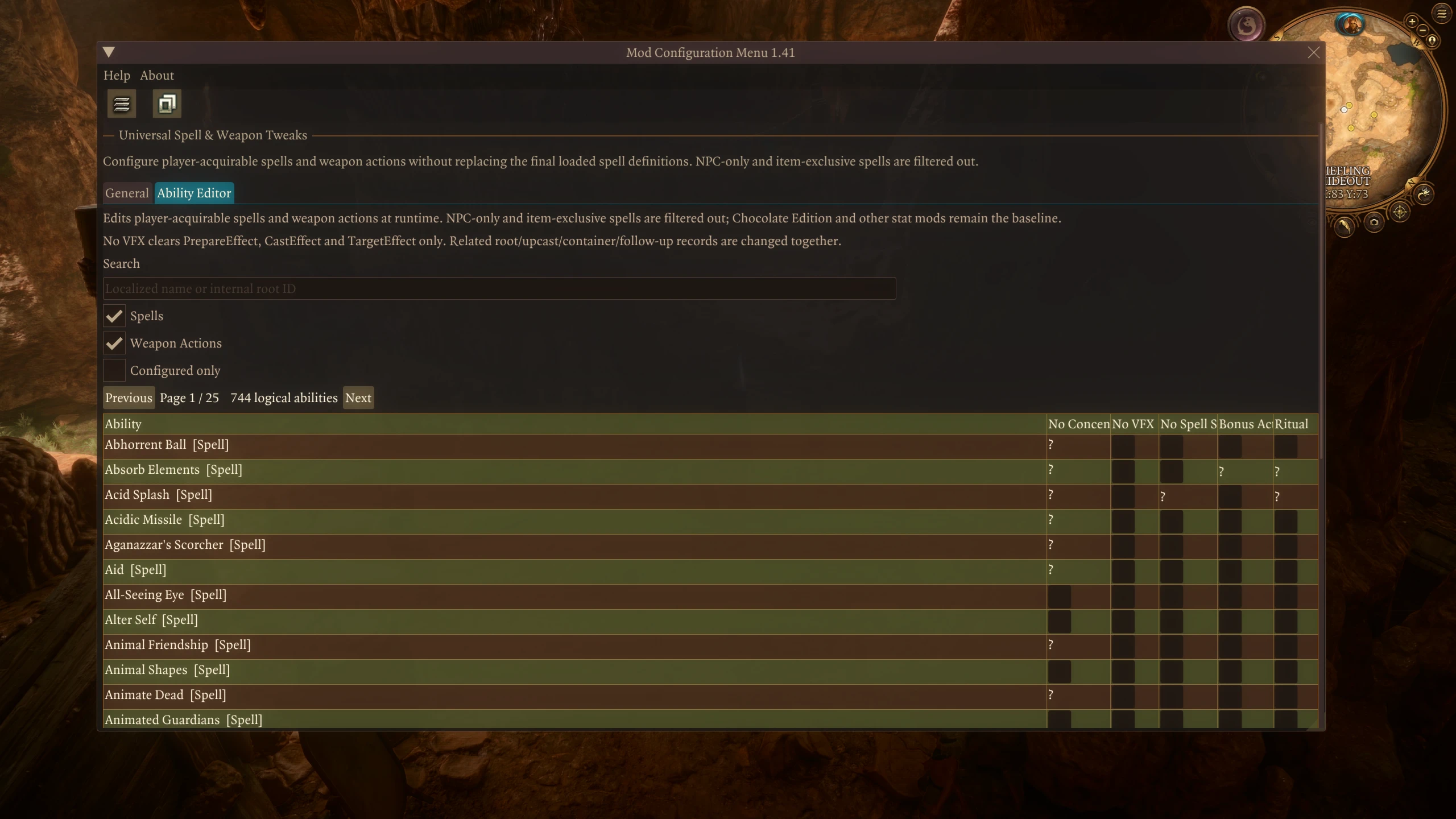Click the purple illithid powers orb icon
Screen dimensions: 1456x819
point(1246,25)
